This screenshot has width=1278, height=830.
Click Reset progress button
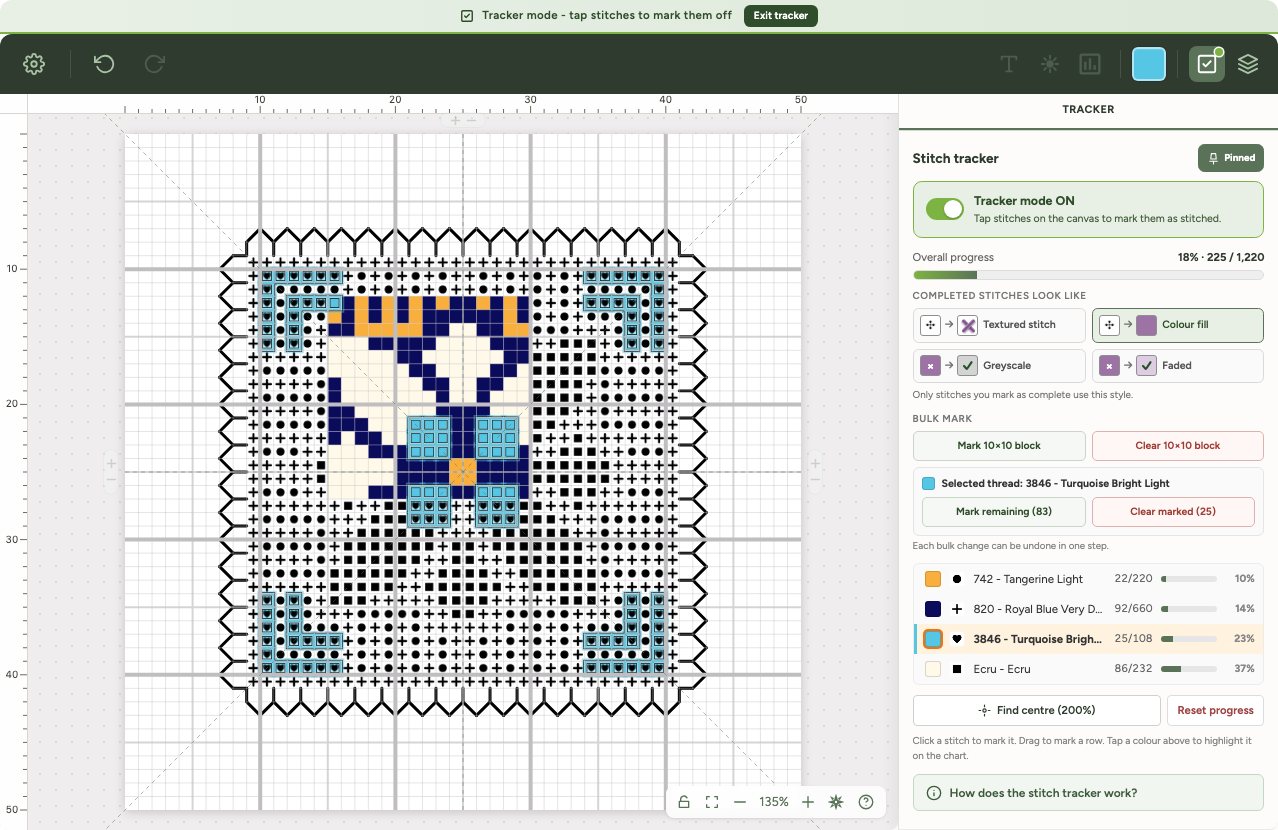click(1215, 710)
